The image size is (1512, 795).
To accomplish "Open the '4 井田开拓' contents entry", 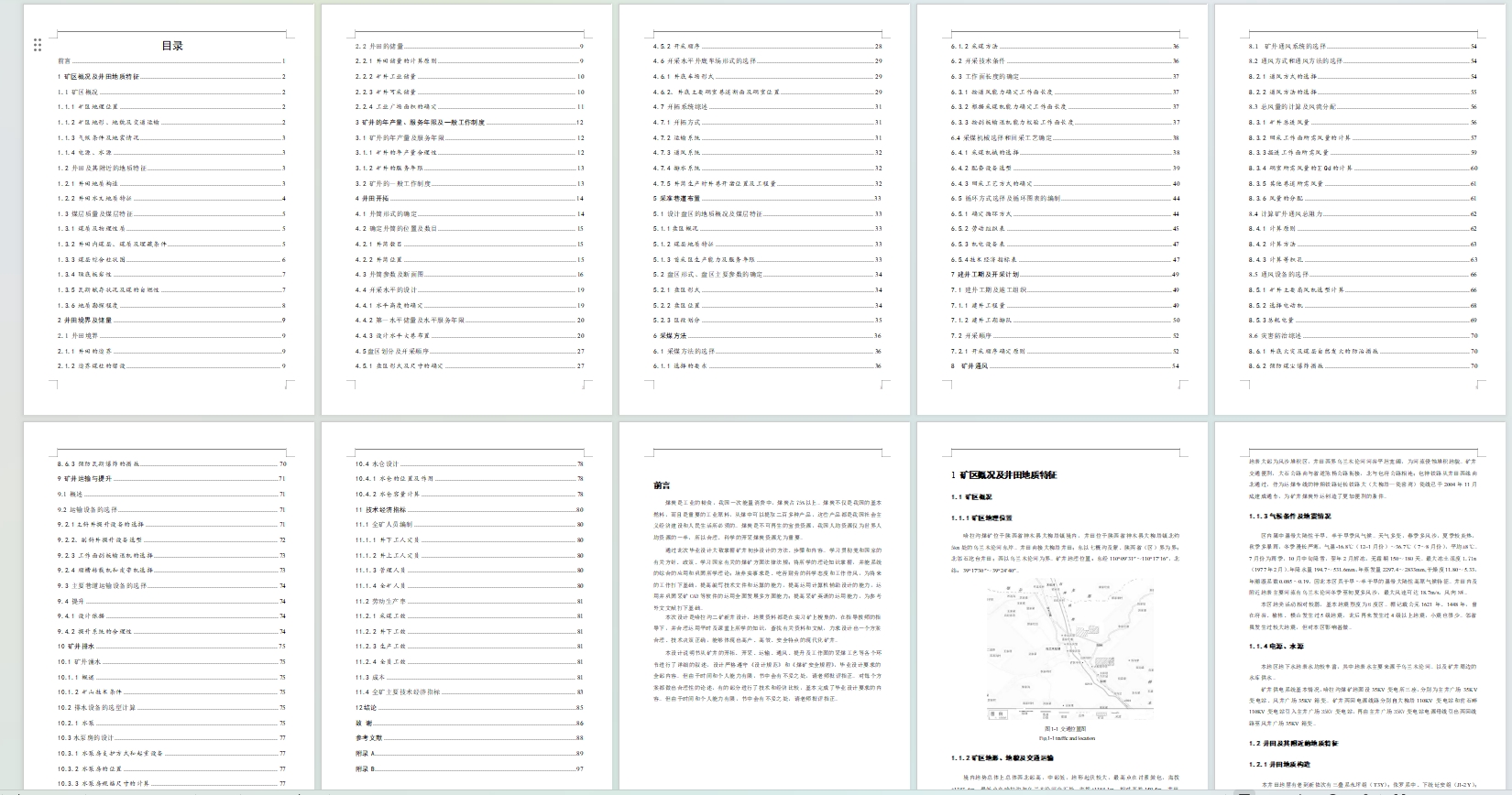I will point(469,198).
